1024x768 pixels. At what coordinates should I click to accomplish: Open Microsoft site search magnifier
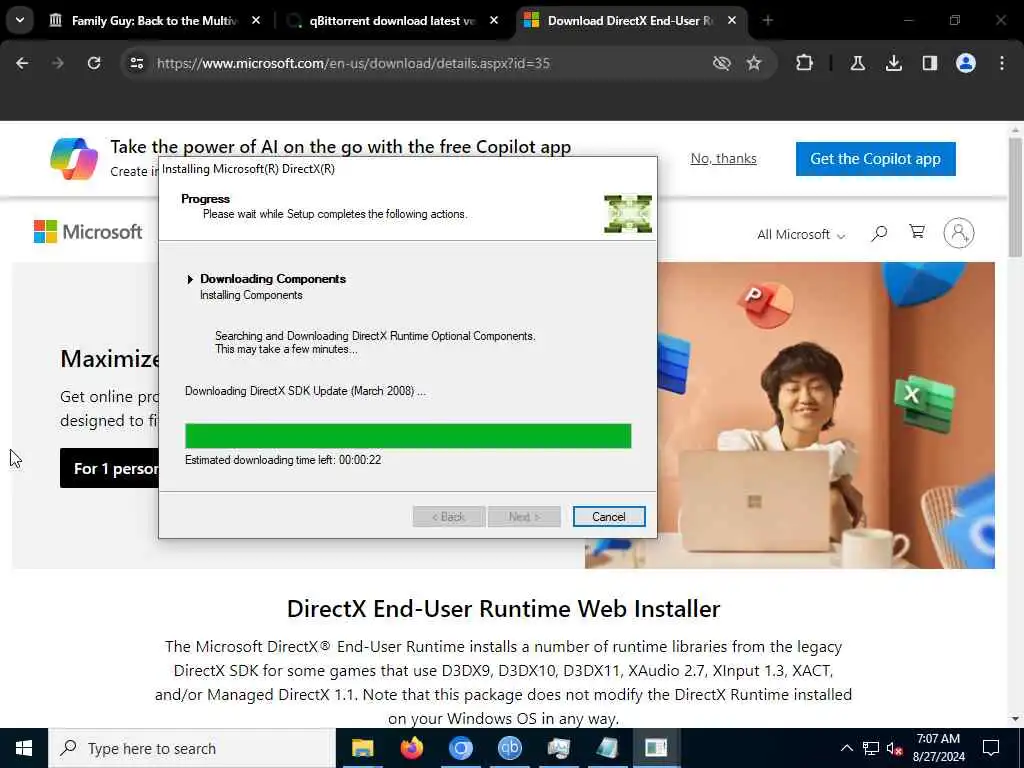[x=879, y=233]
